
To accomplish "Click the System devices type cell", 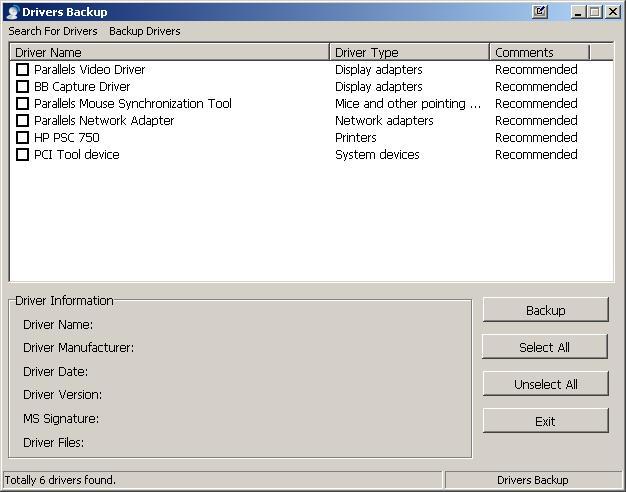I will [x=377, y=155].
